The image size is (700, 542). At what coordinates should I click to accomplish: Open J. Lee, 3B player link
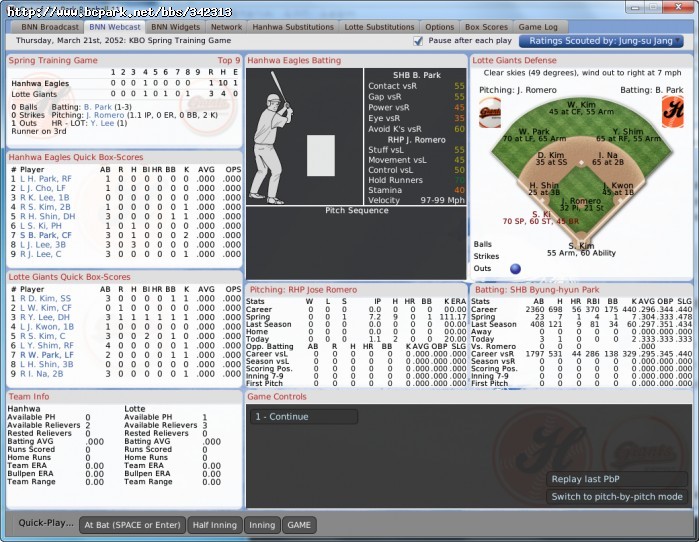tap(46, 245)
